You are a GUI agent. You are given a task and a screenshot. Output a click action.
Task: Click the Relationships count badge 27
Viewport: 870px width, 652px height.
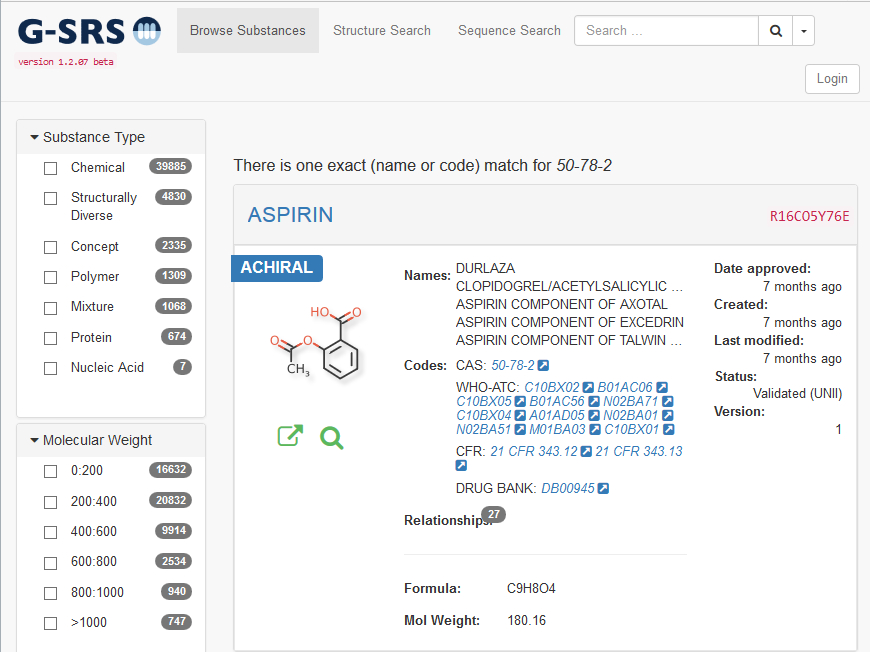tap(493, 514)
